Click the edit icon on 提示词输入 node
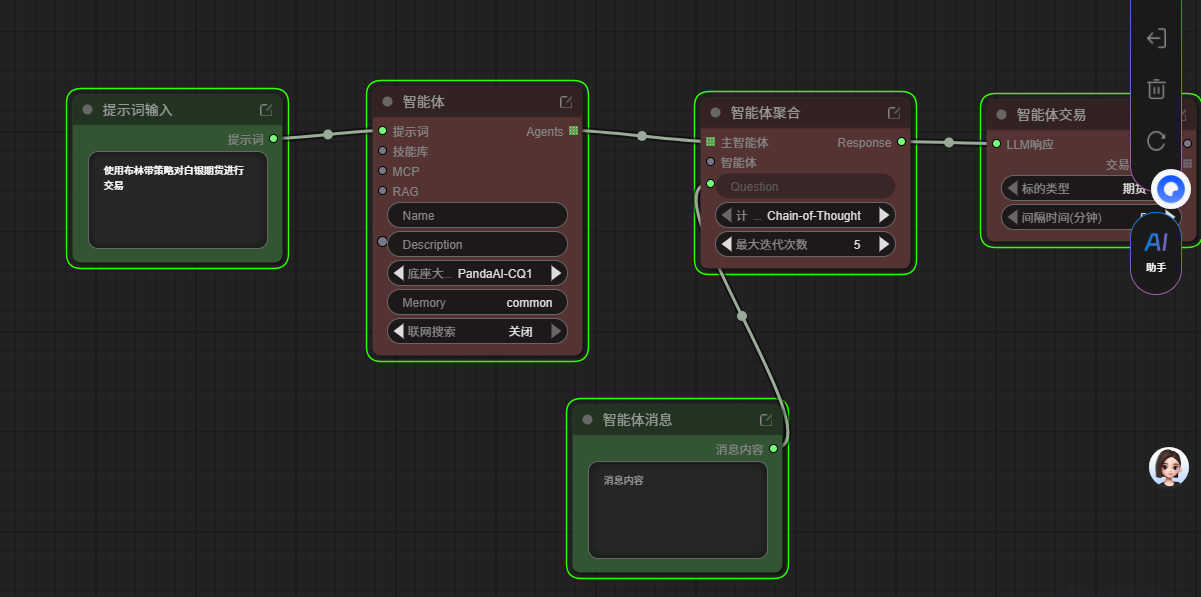 (x=266, y=110)
